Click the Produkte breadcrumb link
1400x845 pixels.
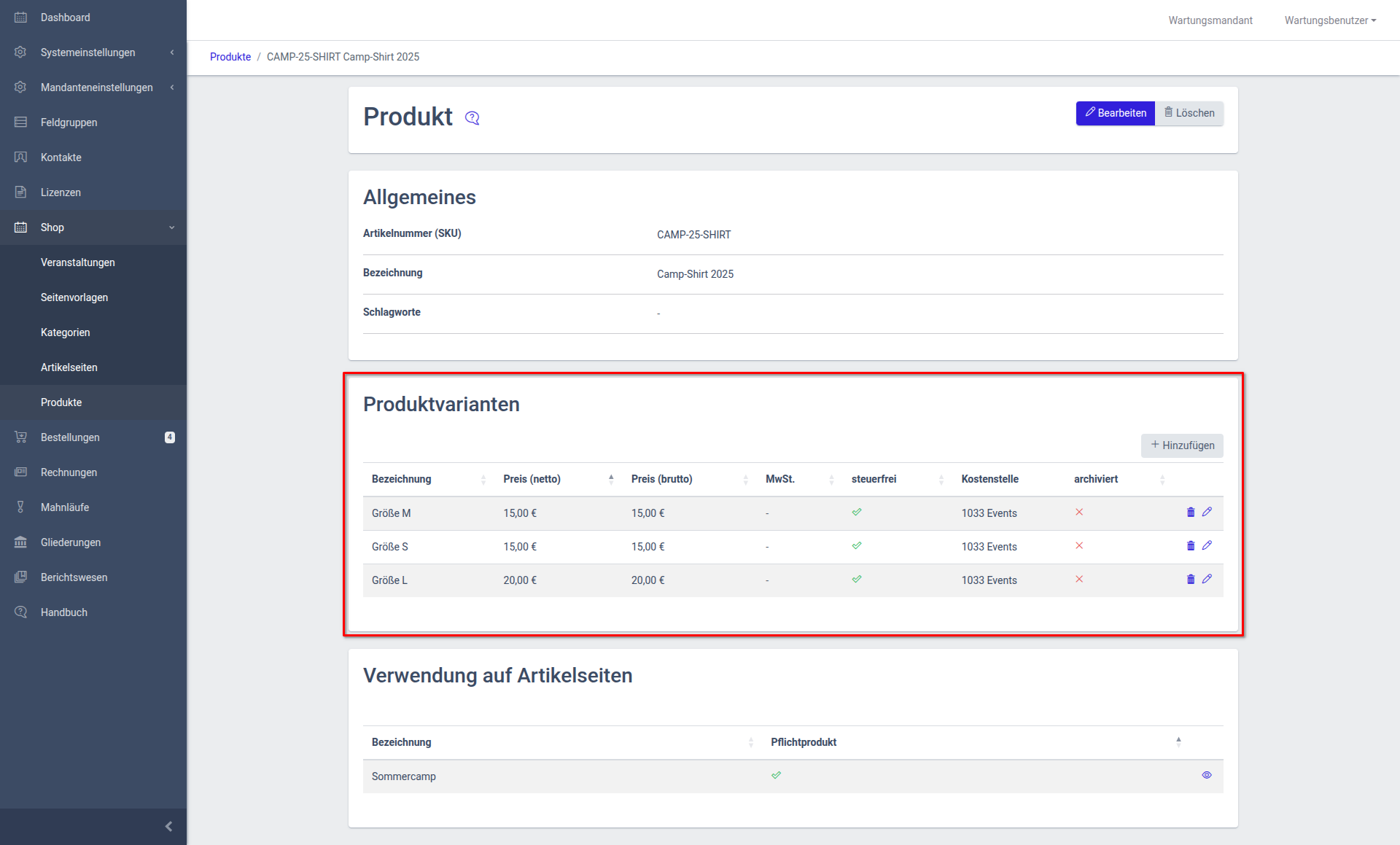click(x=230, y=57)
